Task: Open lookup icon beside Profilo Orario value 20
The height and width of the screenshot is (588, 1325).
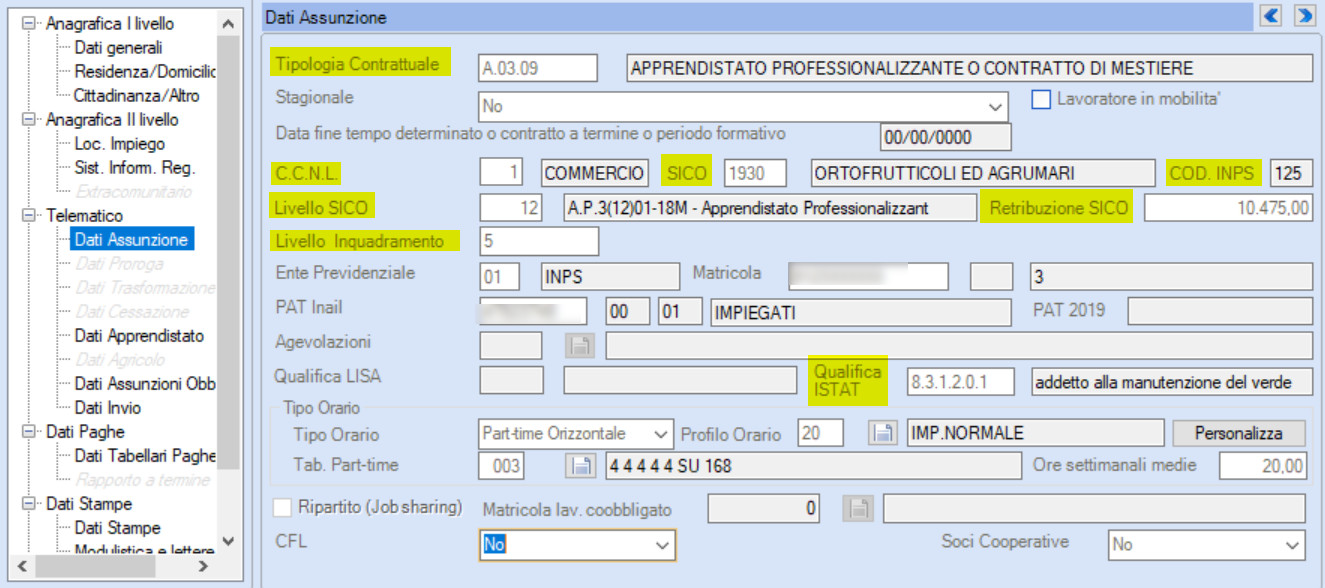Action: [x=881, y=433]
